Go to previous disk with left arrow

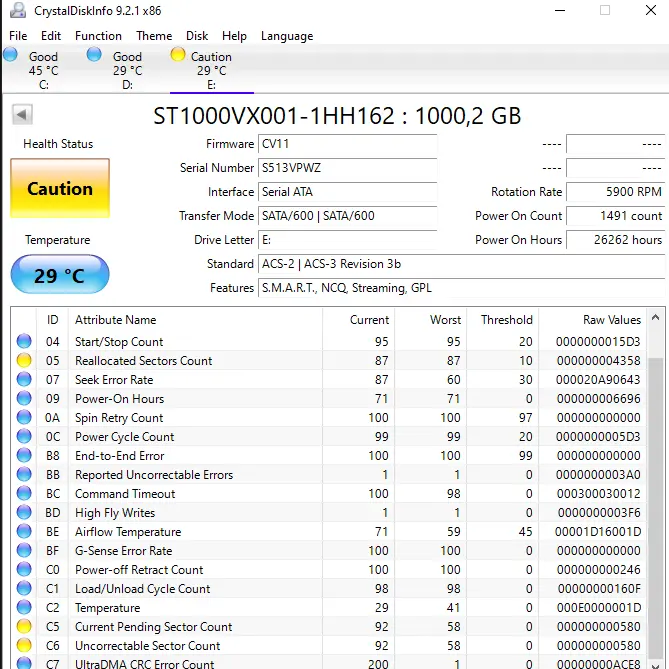22,114
